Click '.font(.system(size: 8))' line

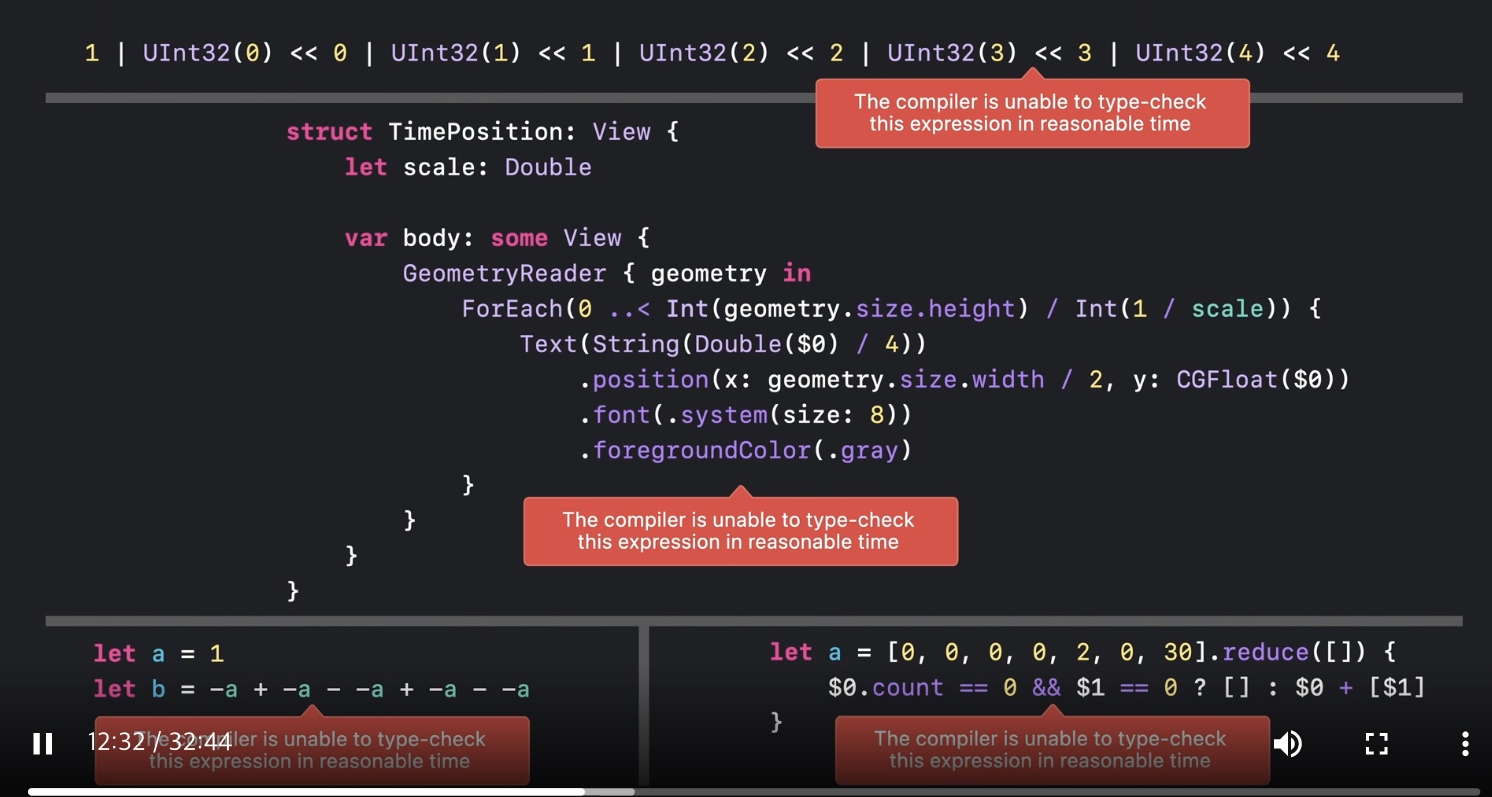(x=745, y=415)
